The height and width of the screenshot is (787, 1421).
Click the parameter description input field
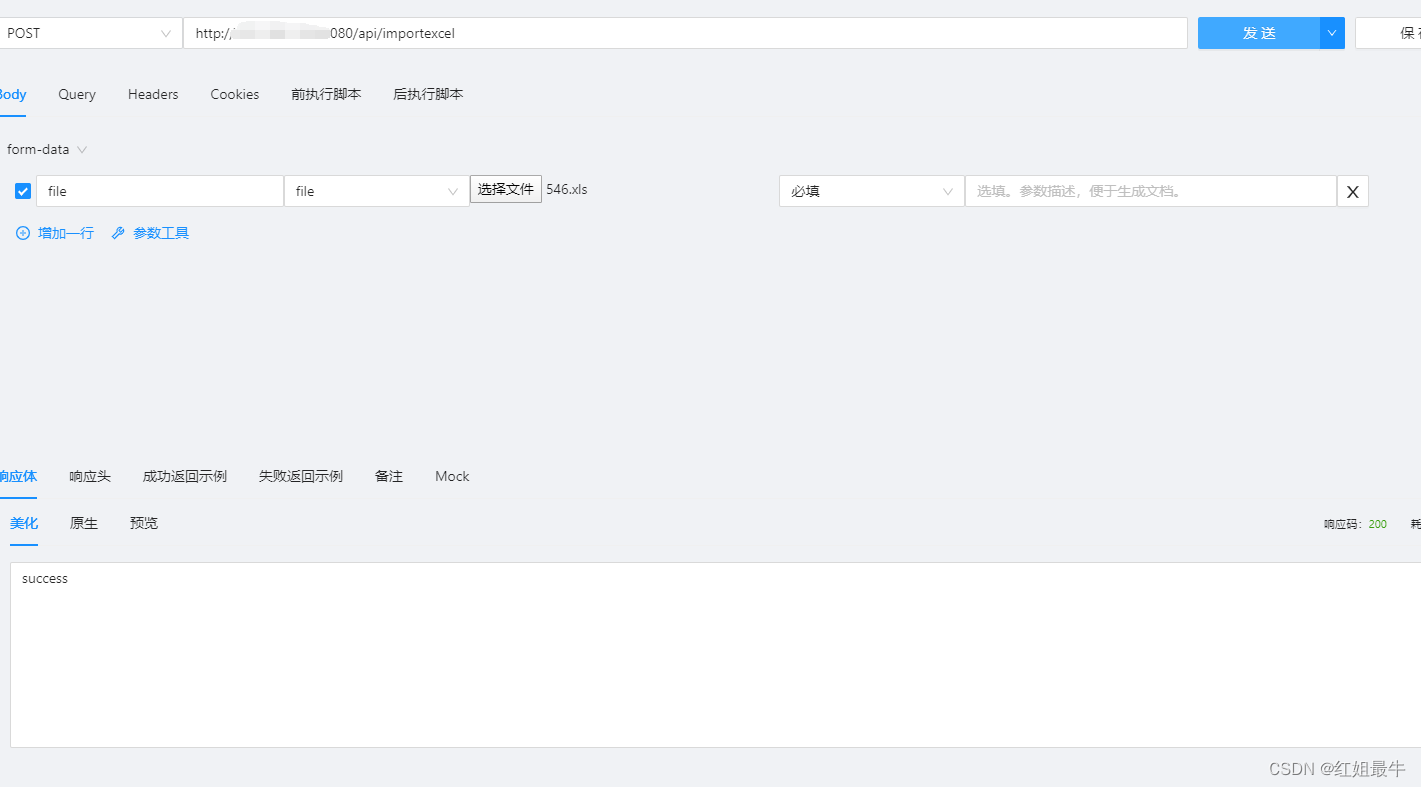click(x=1150, y=191)
